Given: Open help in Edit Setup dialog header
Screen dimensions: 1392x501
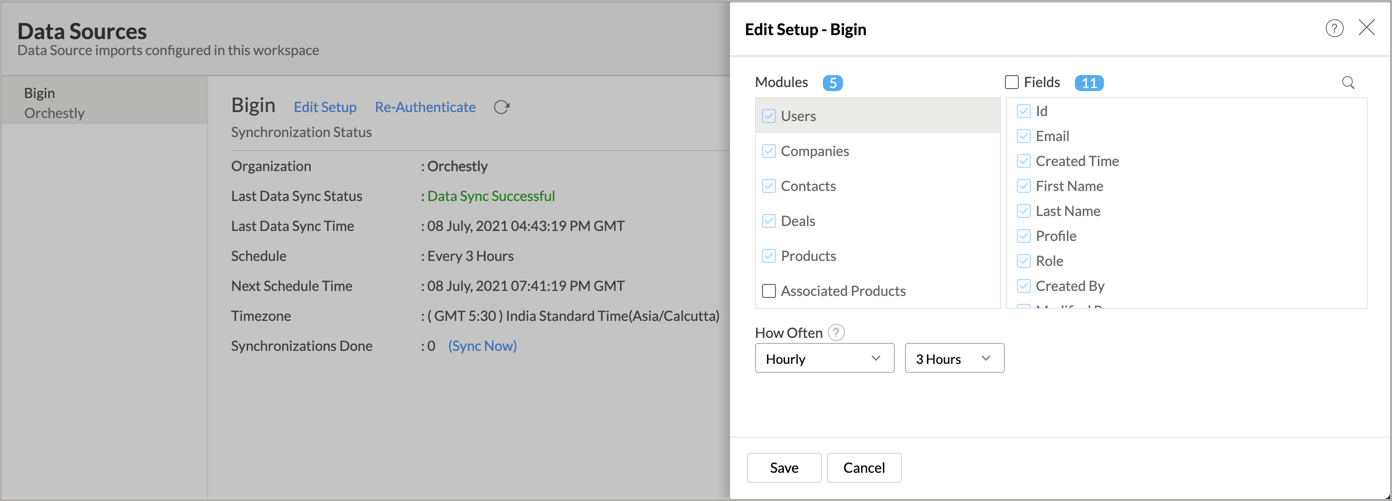Looking at the screenshot, I should pos(1334,28).
